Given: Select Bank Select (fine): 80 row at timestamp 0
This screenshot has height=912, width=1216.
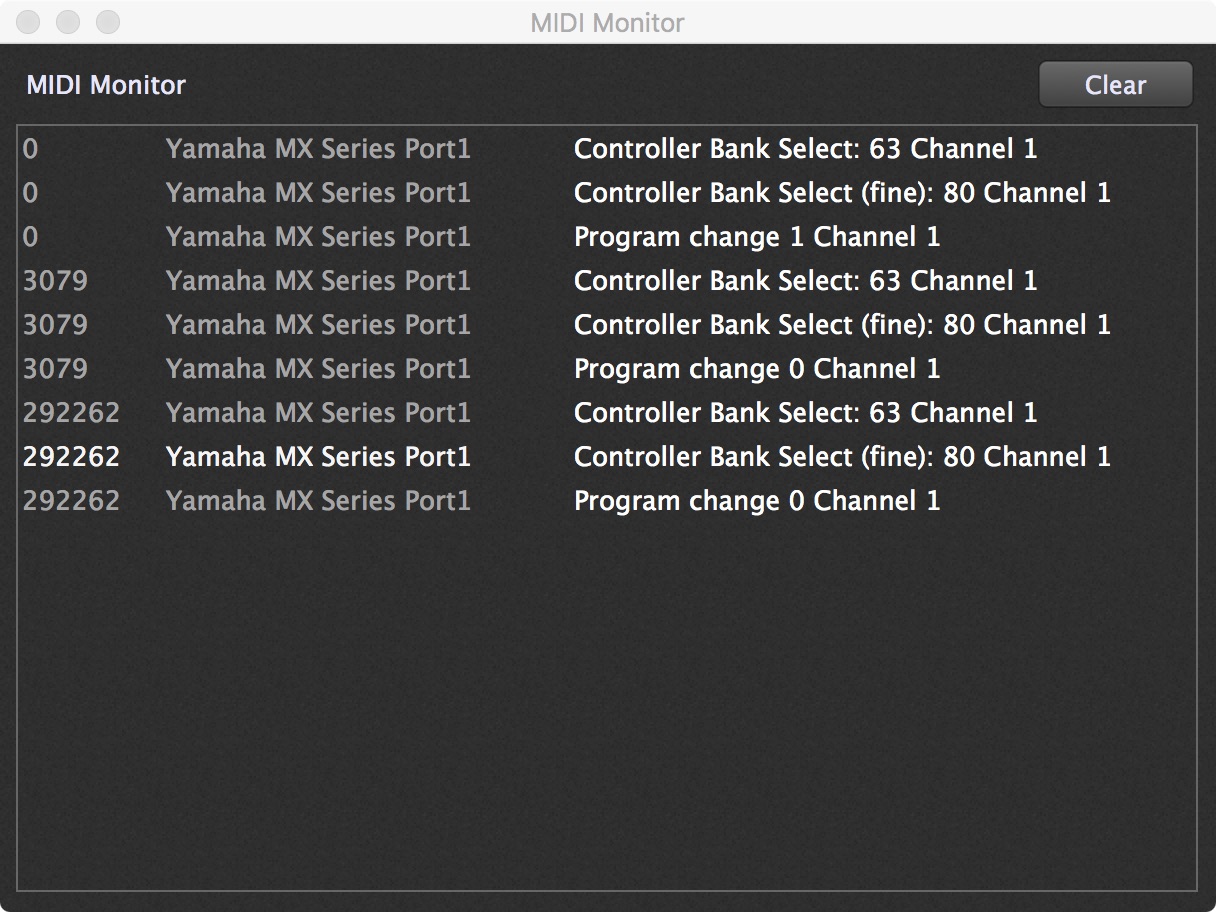Looking at the screenshot, I should tap(607, 193).
